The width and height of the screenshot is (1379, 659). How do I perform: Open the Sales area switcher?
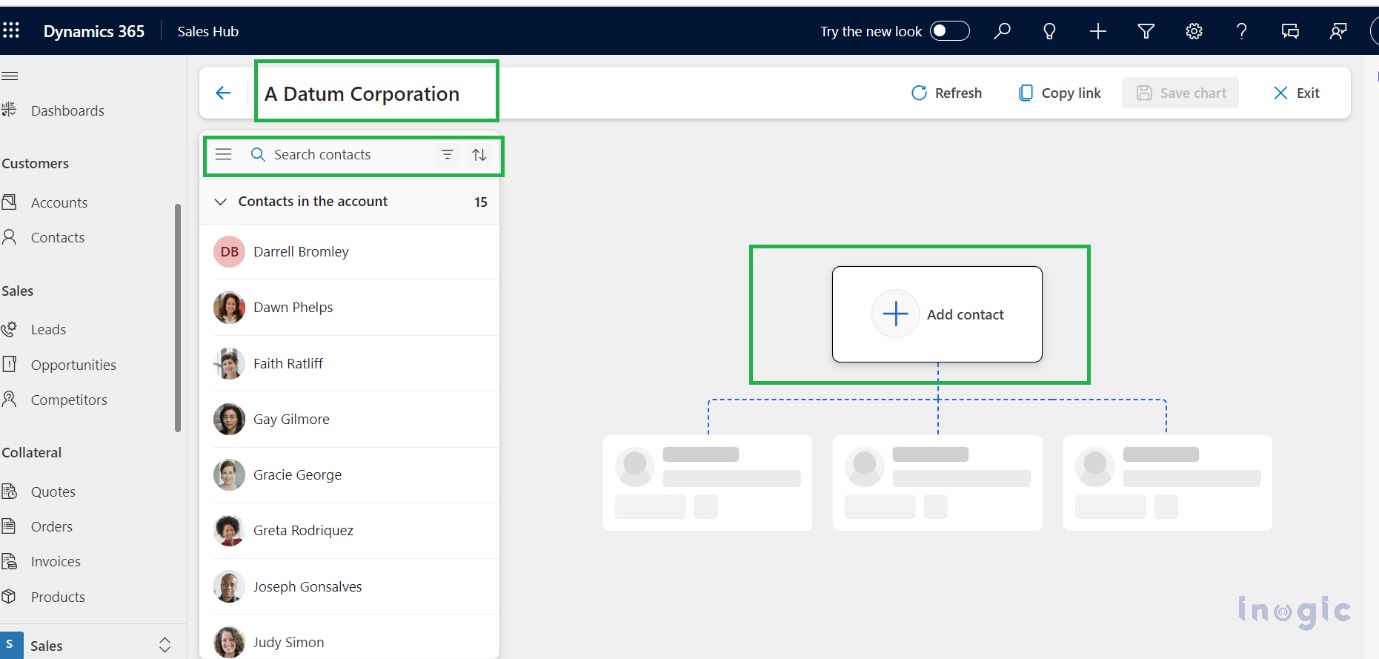click(x=93, y=645)
